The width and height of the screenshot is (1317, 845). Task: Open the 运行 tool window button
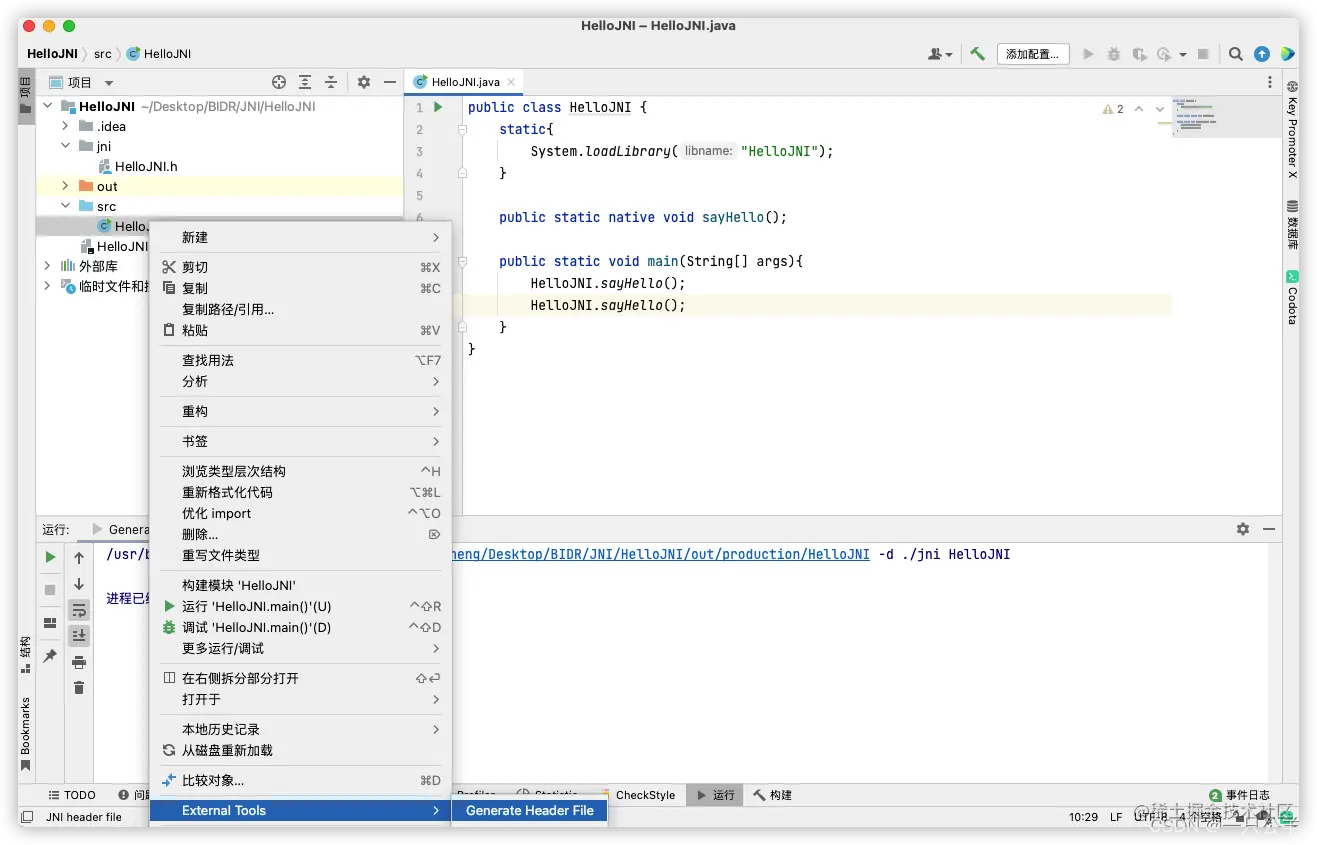click(x=716, y=795)
